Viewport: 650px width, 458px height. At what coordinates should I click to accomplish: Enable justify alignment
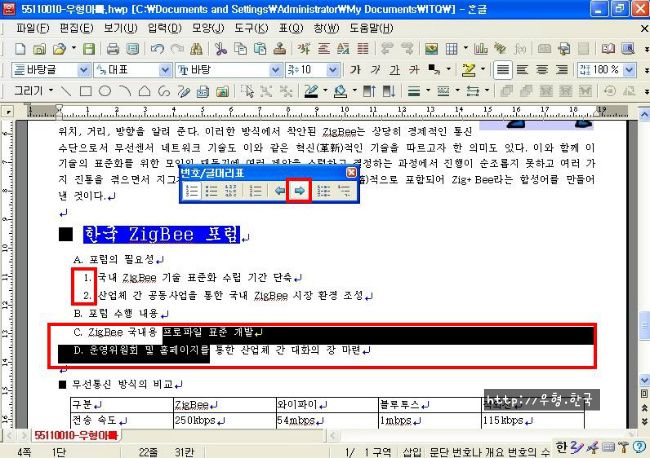pos(502,70)
